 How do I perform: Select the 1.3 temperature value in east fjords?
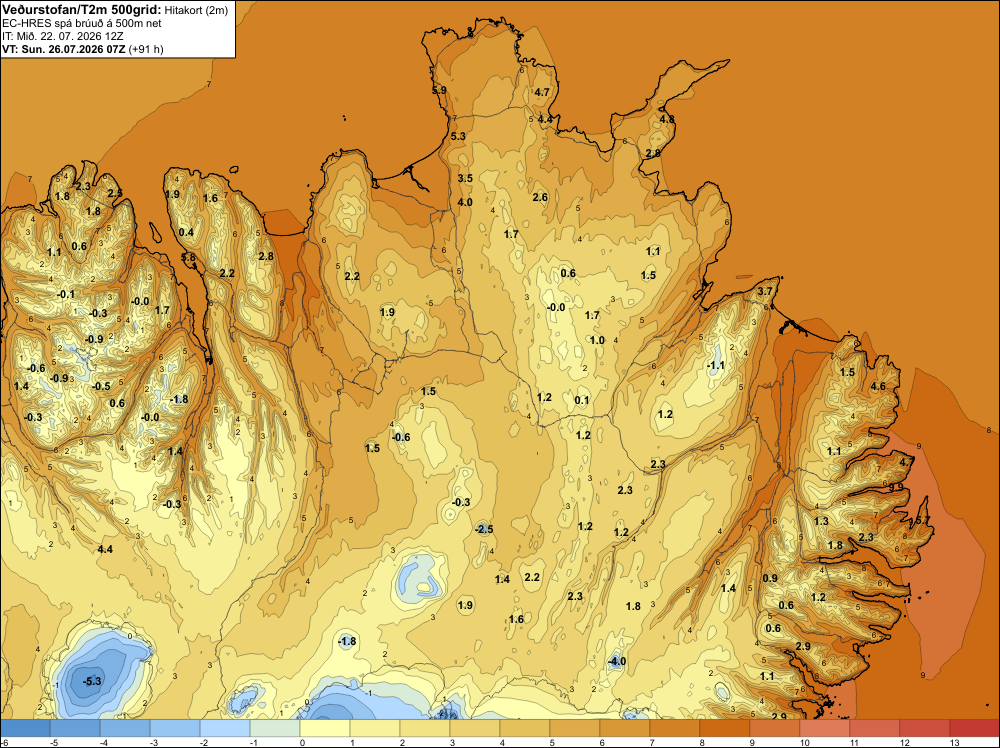click(821, 521)
